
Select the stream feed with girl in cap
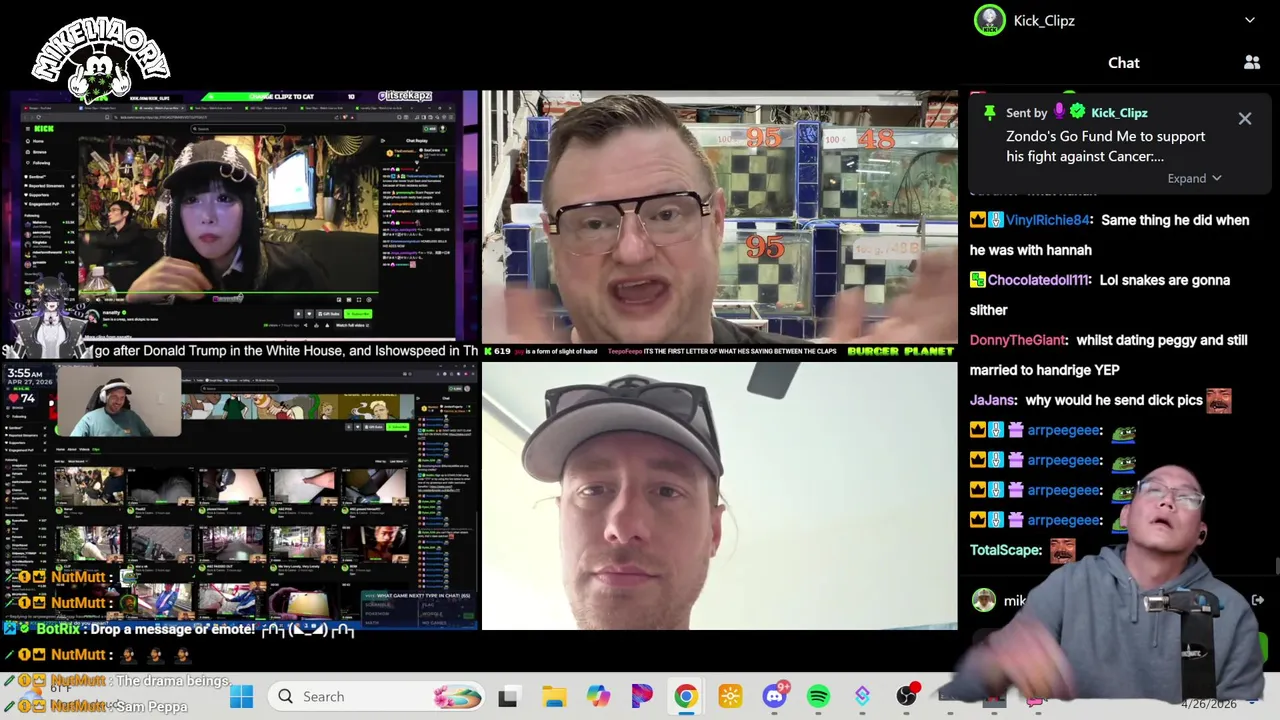pos(244,216)
